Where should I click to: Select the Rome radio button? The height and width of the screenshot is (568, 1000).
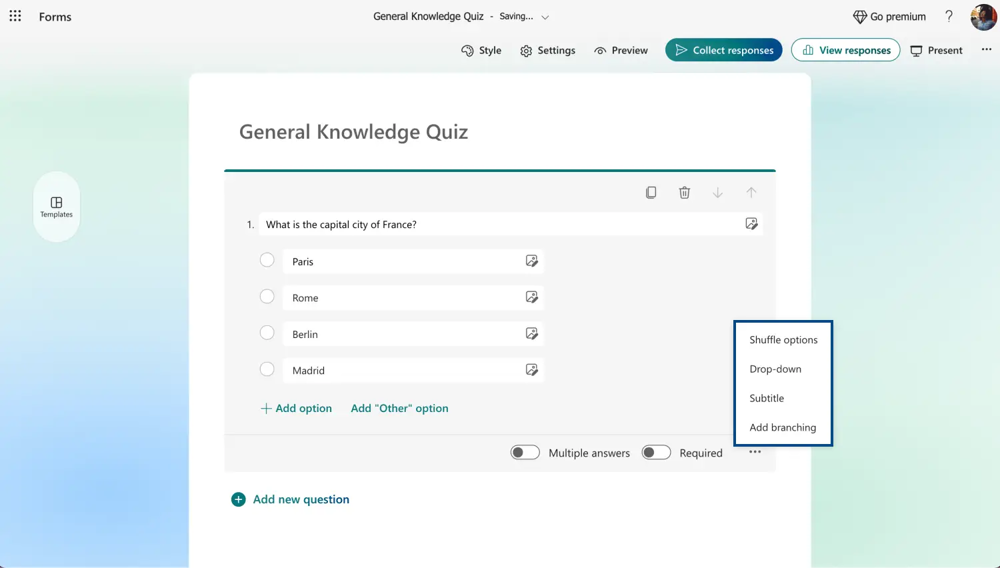click(267, 297)
